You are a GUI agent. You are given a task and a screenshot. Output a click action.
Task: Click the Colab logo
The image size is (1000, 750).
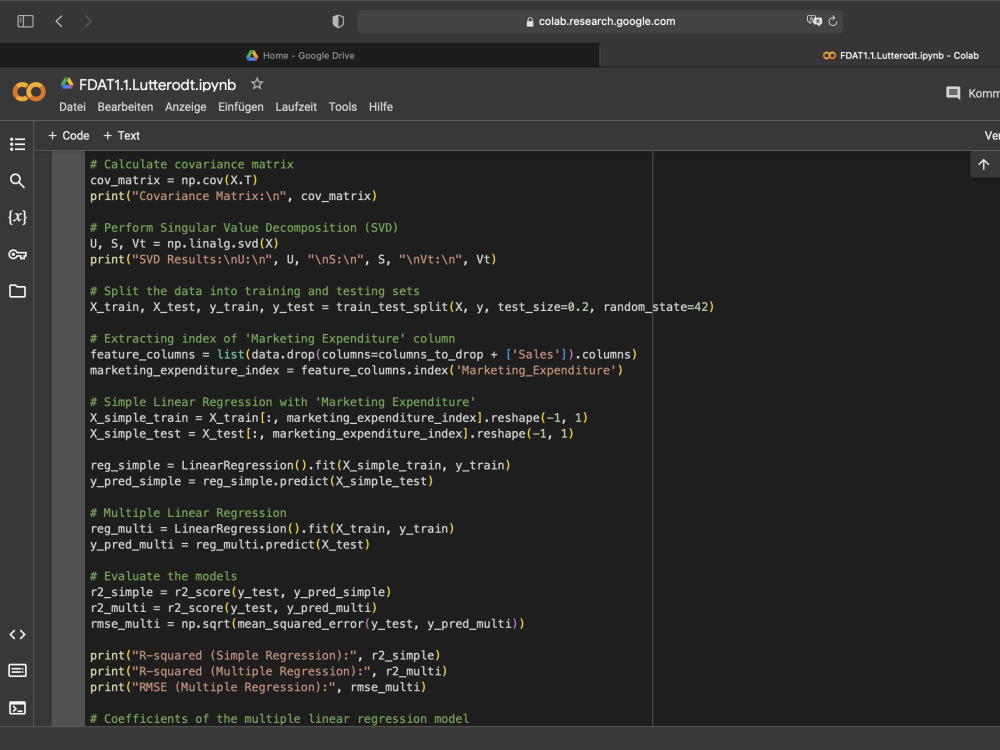29,92
